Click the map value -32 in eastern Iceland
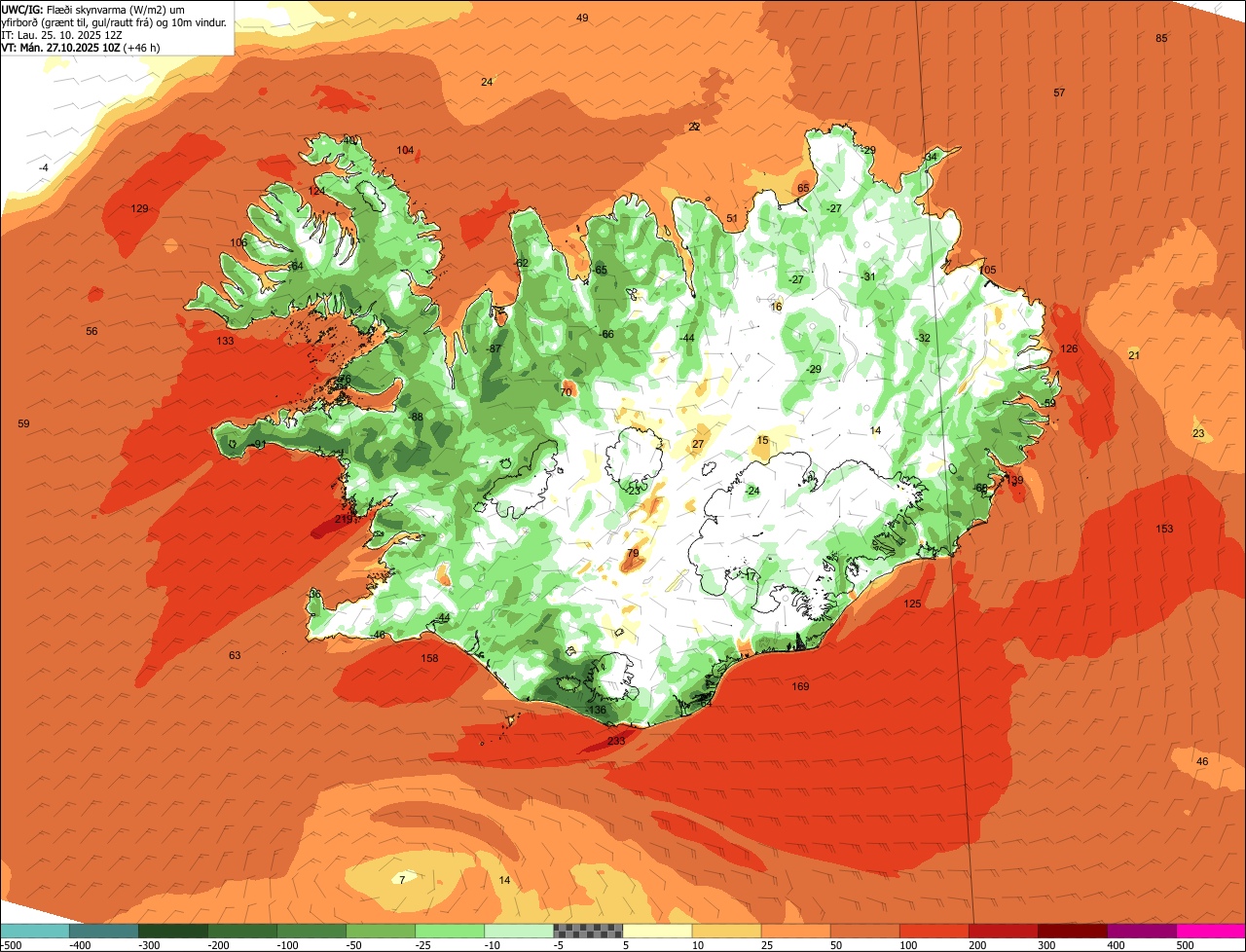This screenshot has width=1246, height=952. pyautogui.click(x=923, y=338)
